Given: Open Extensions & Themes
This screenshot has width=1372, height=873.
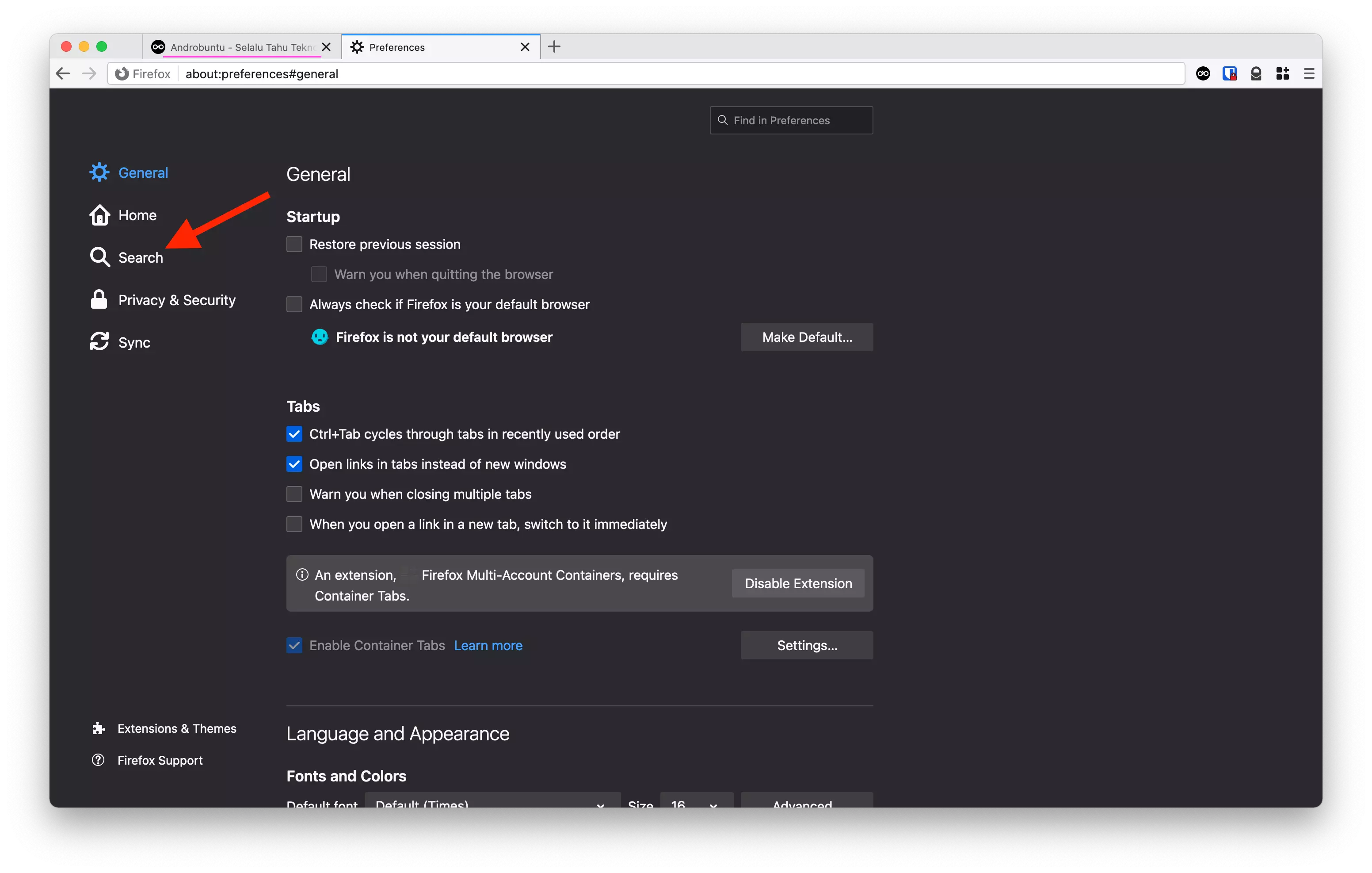Looking at the screenshot, I should [x=177, y=728].
